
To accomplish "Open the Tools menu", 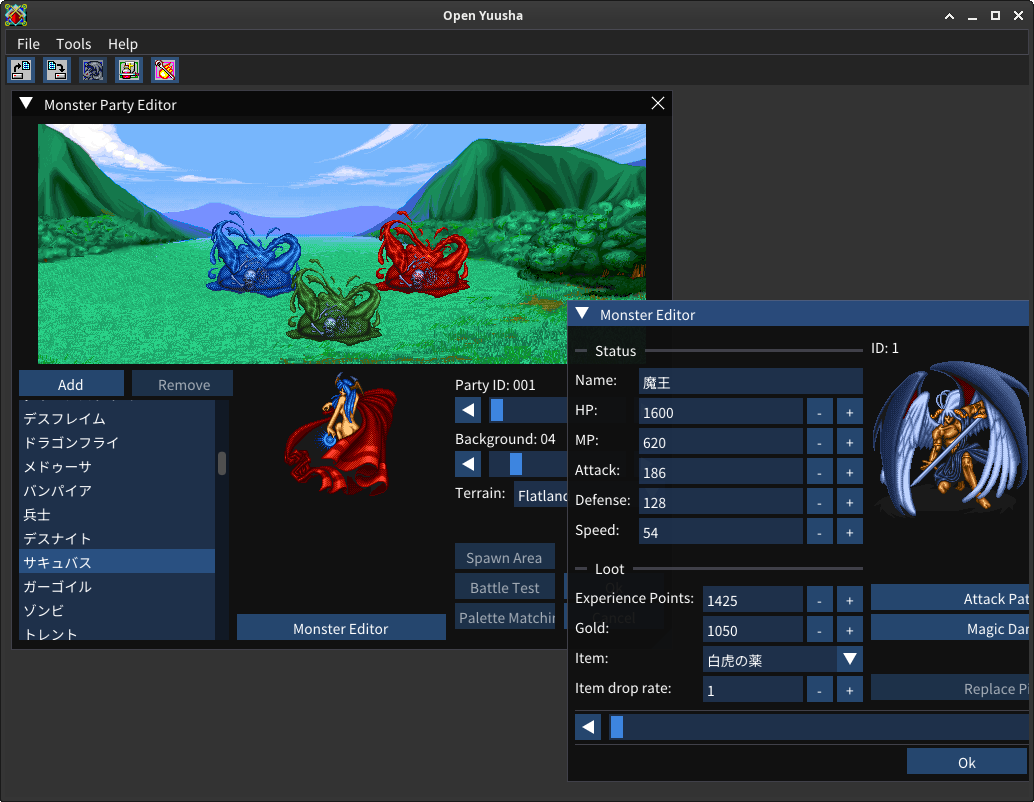I will coord(73,44).
